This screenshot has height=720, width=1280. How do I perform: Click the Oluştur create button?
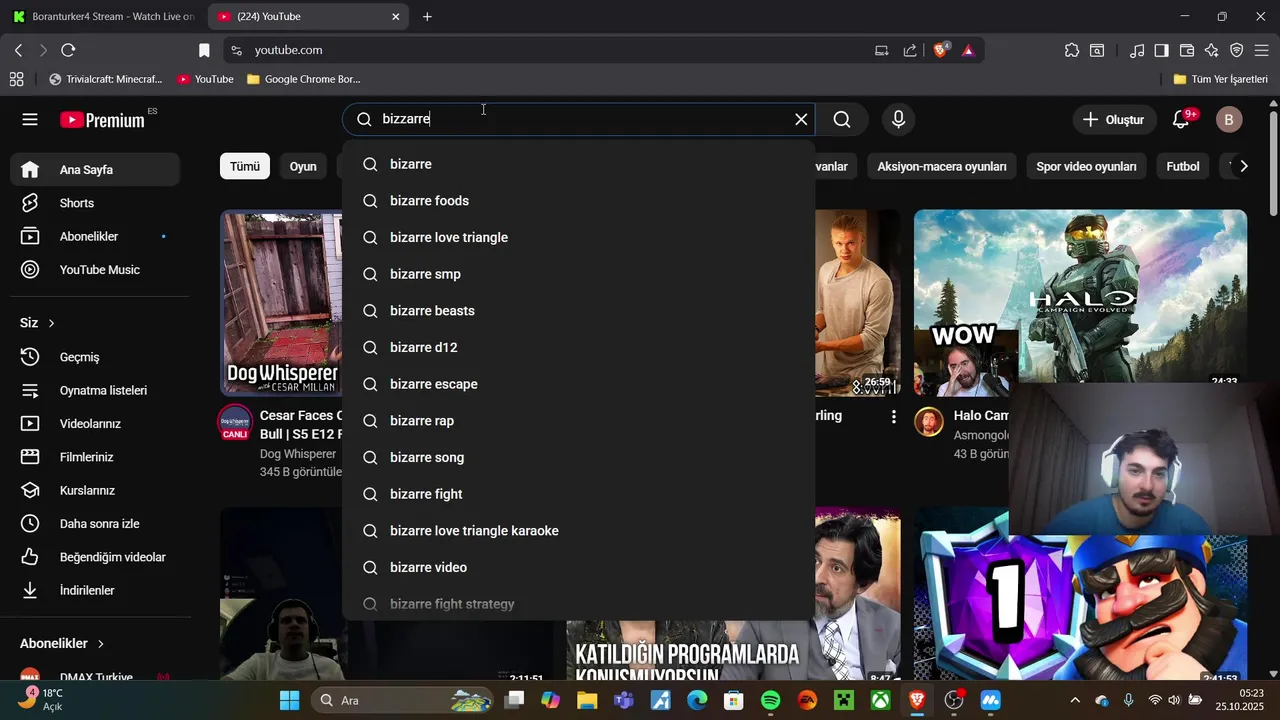click(x=1113, y=120)
